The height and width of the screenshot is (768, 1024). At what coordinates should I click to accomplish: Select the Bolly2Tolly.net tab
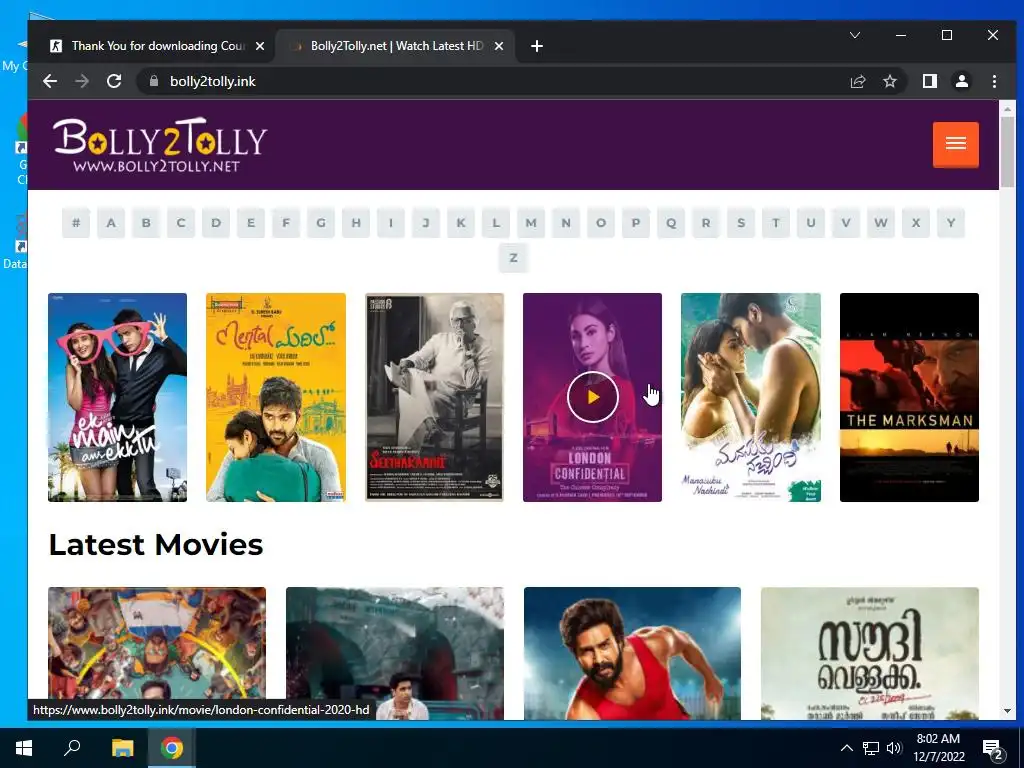click(395, 46)
